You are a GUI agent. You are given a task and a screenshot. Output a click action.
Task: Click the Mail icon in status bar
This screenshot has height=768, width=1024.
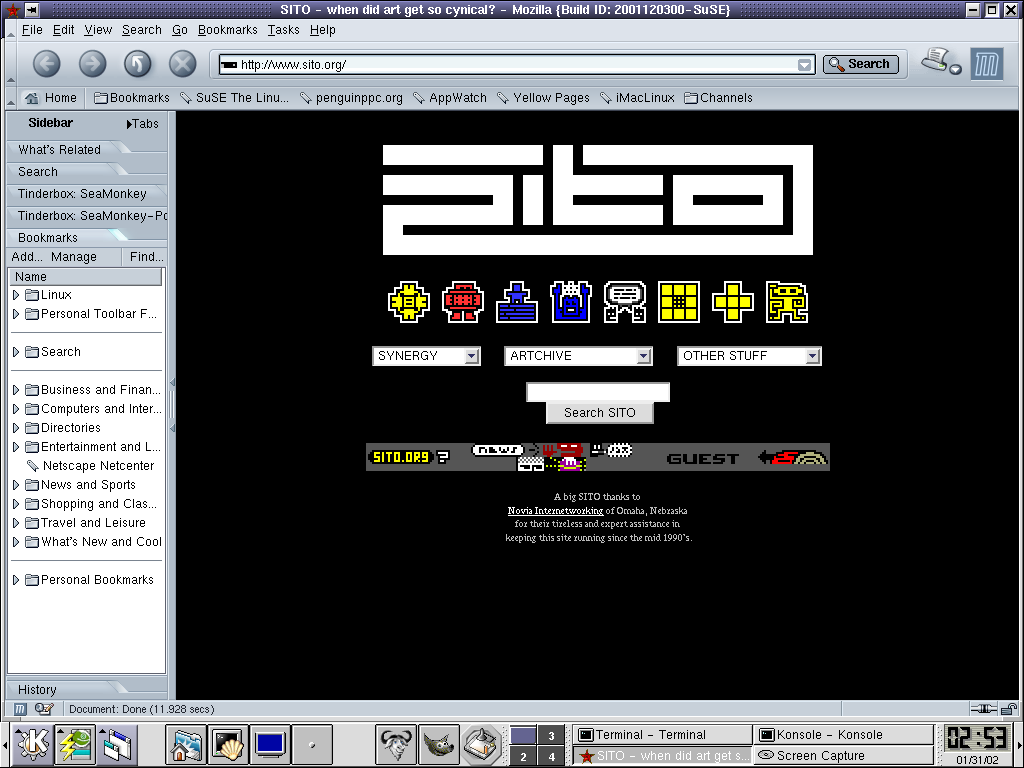click(x=44, y=709)
